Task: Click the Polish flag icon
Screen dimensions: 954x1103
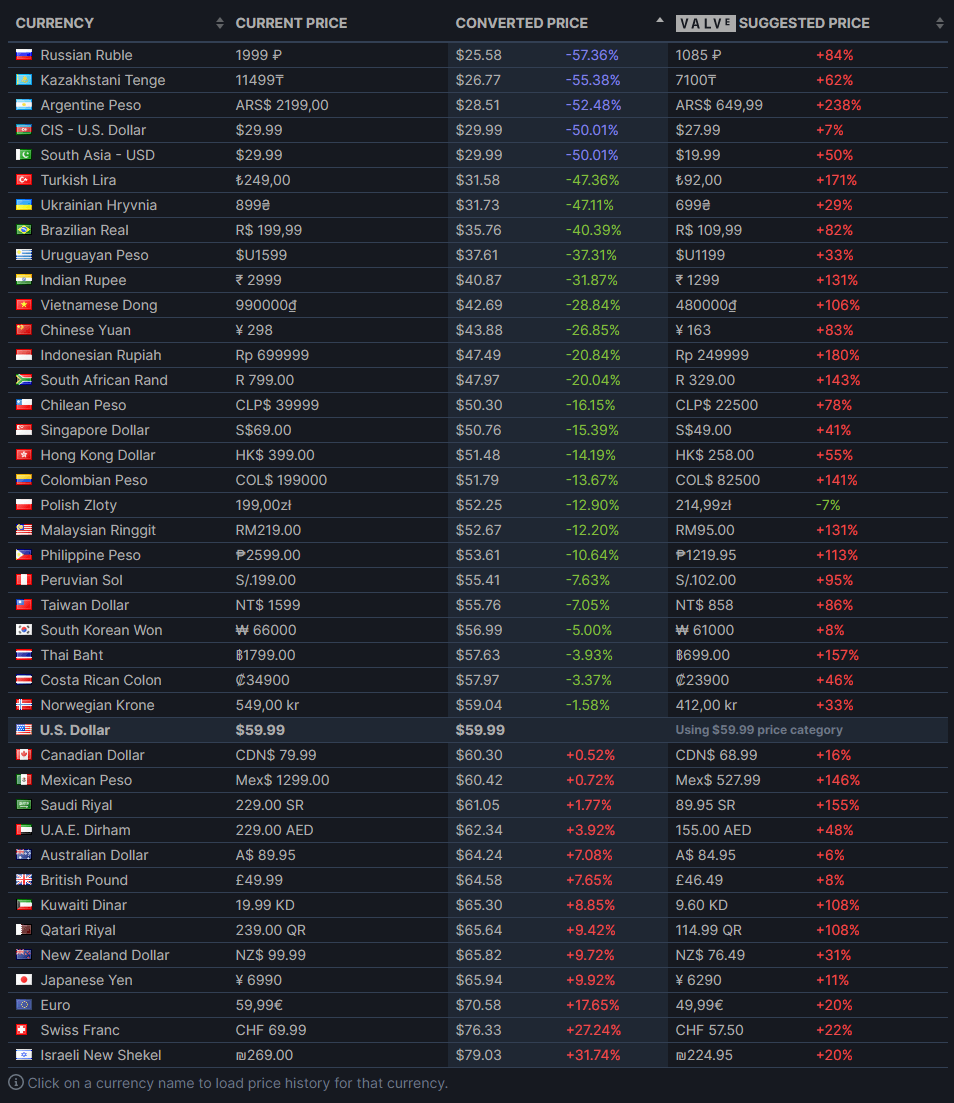Action: tap(24, 504)
